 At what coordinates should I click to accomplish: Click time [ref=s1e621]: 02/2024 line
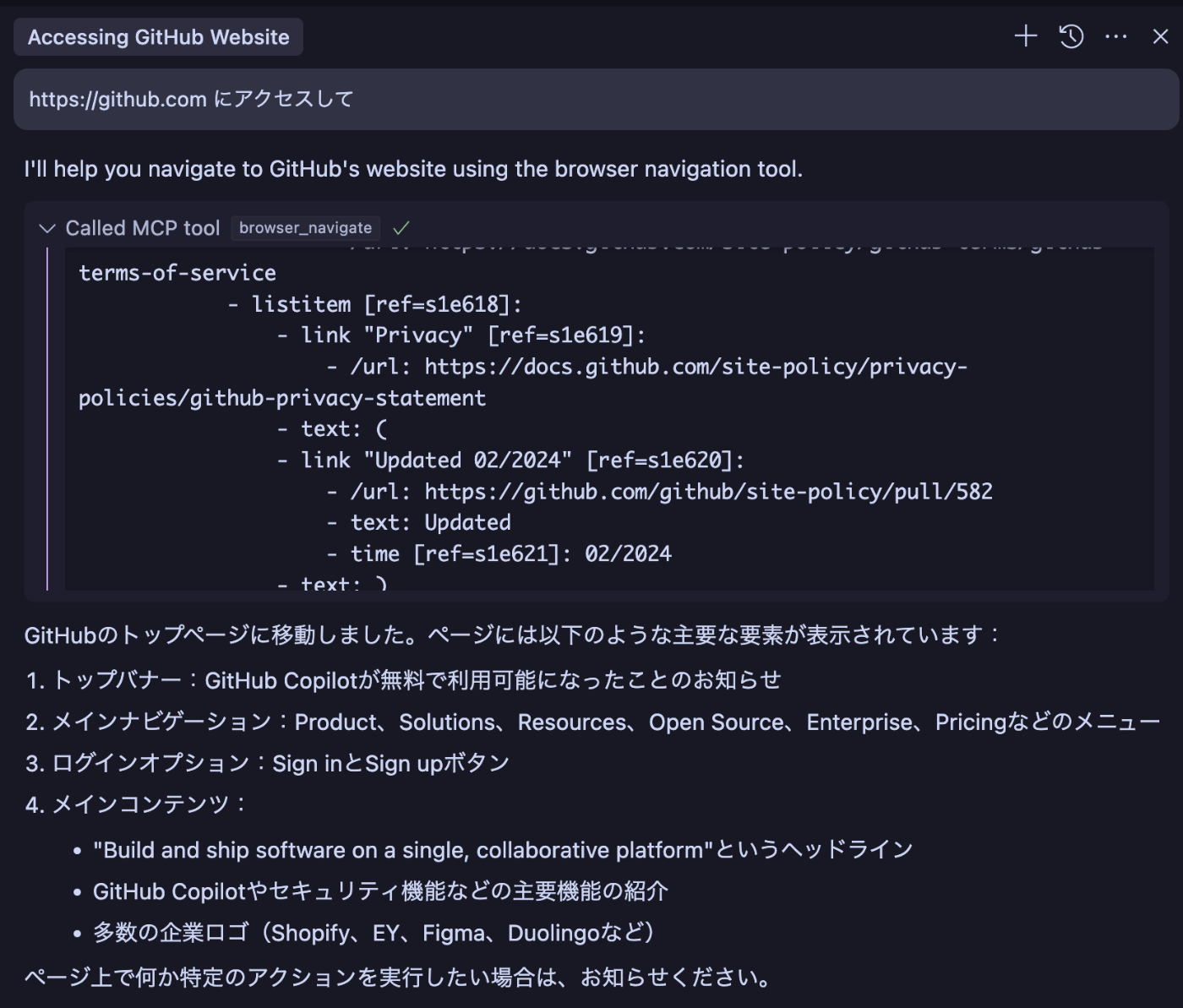499,554
